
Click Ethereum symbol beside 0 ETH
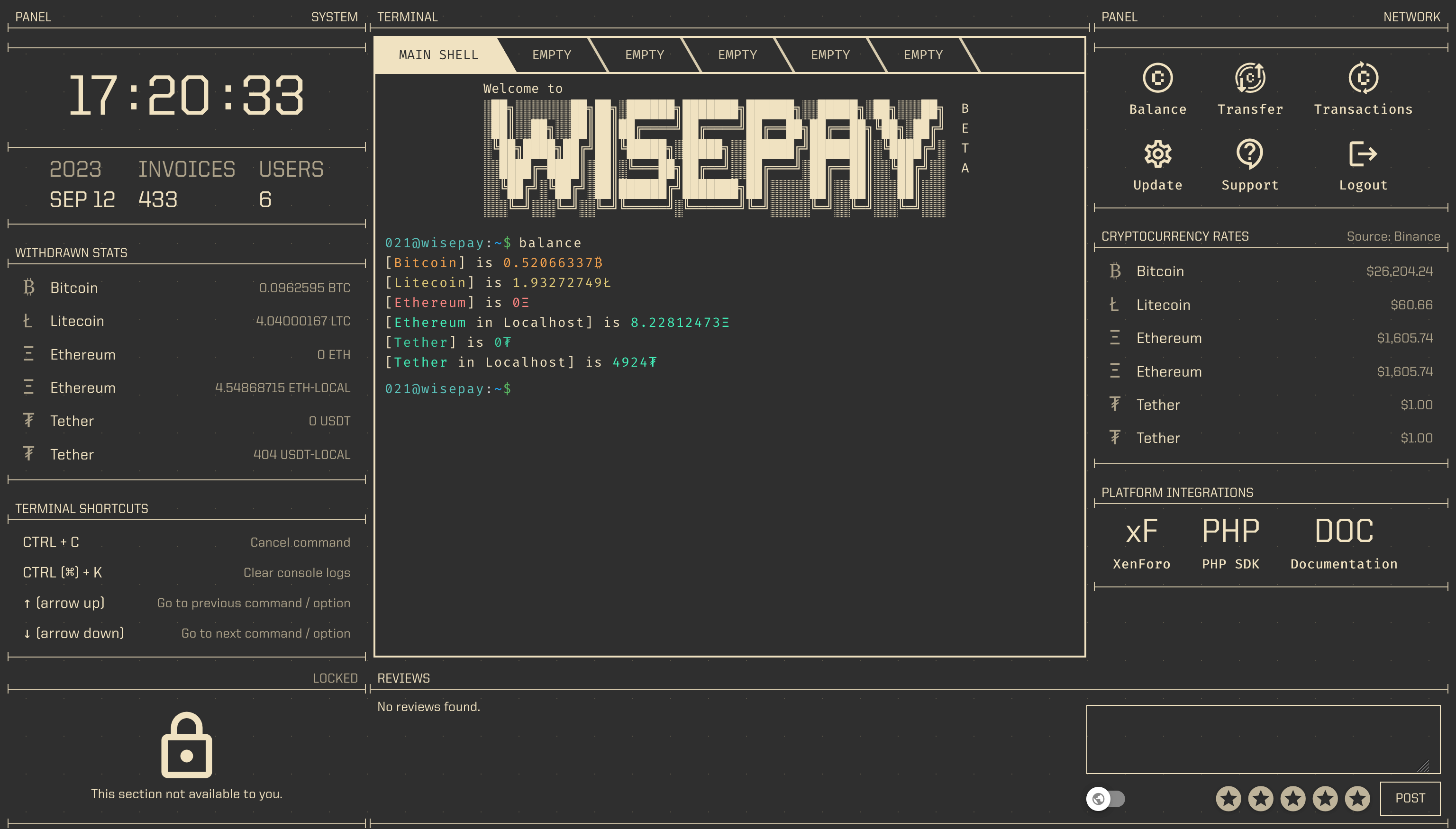pyautogui.click(x=28, y=354)
